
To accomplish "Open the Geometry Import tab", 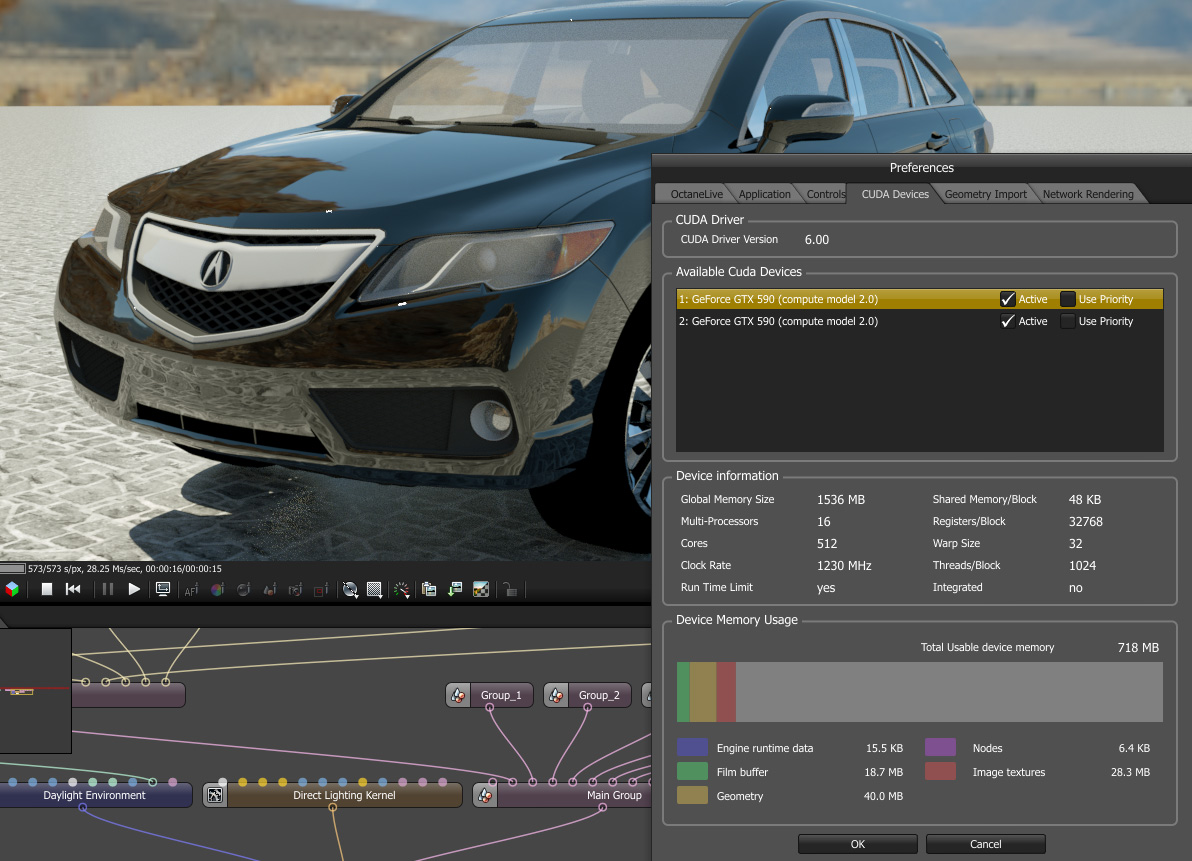I will (985, 194).
